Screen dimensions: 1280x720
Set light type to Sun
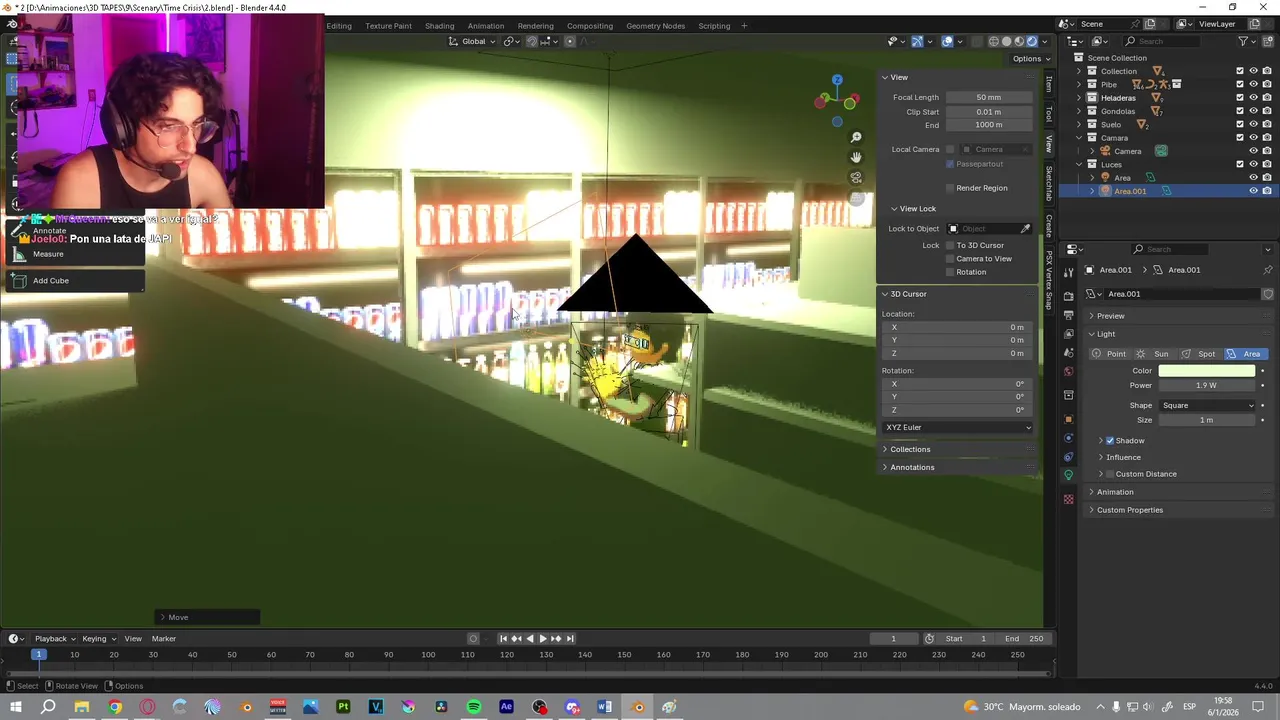[x=1154, y=354]
